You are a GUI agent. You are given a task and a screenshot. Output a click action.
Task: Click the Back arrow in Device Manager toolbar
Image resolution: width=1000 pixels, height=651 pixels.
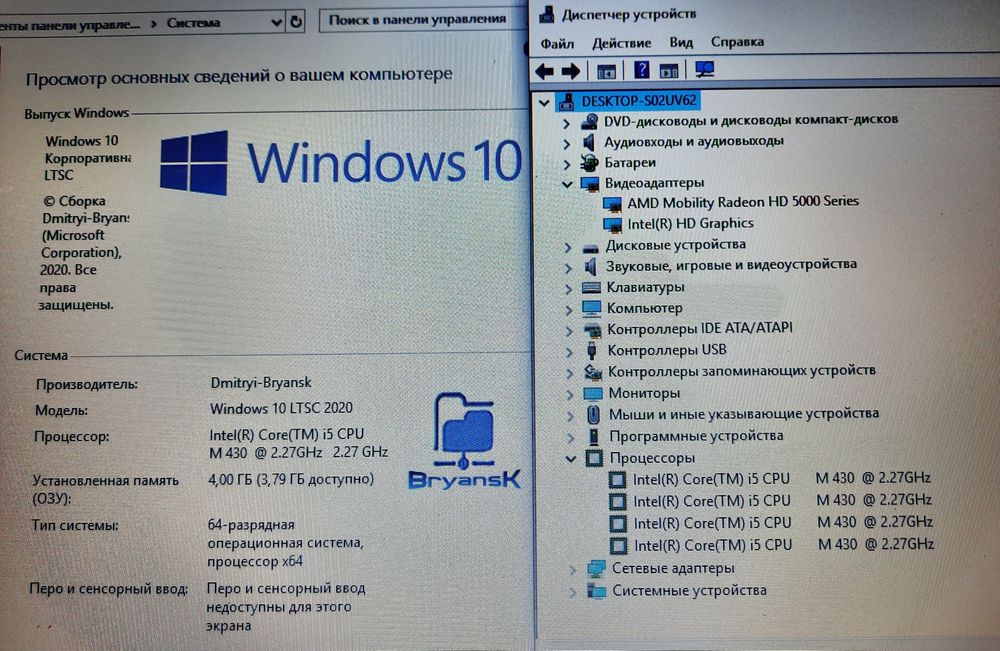pyautogui.click(x=545, y=71)
